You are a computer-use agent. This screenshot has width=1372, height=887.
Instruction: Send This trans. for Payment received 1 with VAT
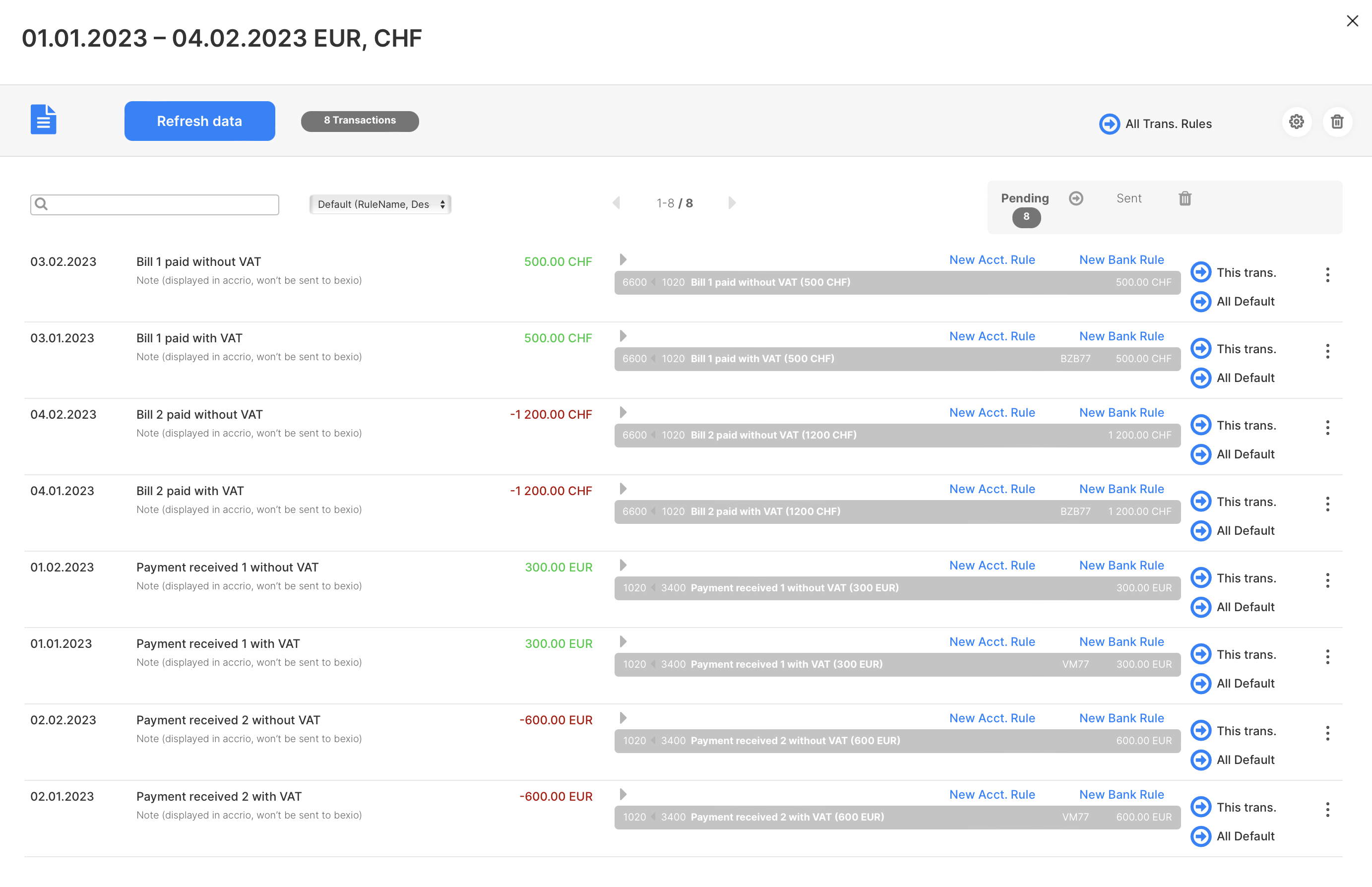[x=1233, y=654]
